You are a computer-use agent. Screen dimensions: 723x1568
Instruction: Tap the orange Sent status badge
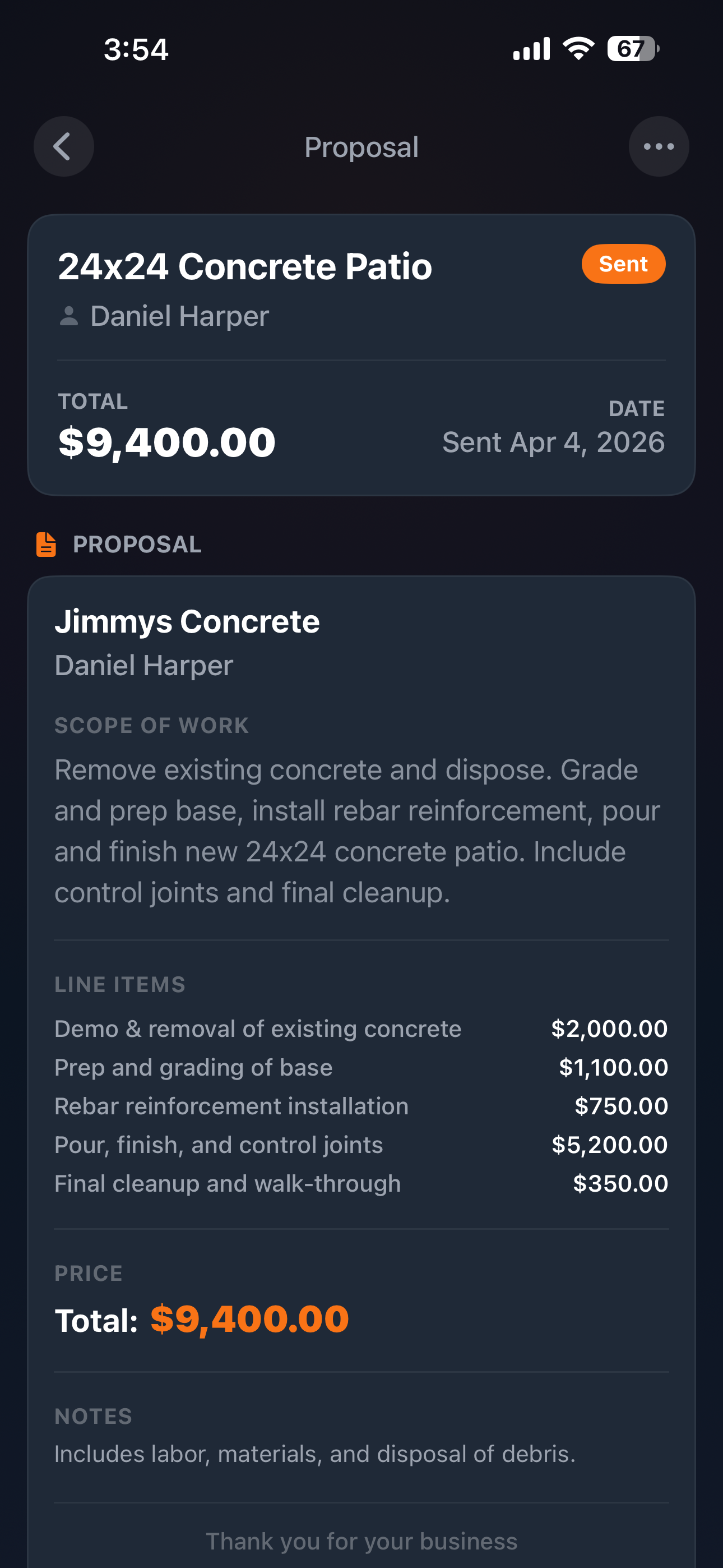click(623, 264)
